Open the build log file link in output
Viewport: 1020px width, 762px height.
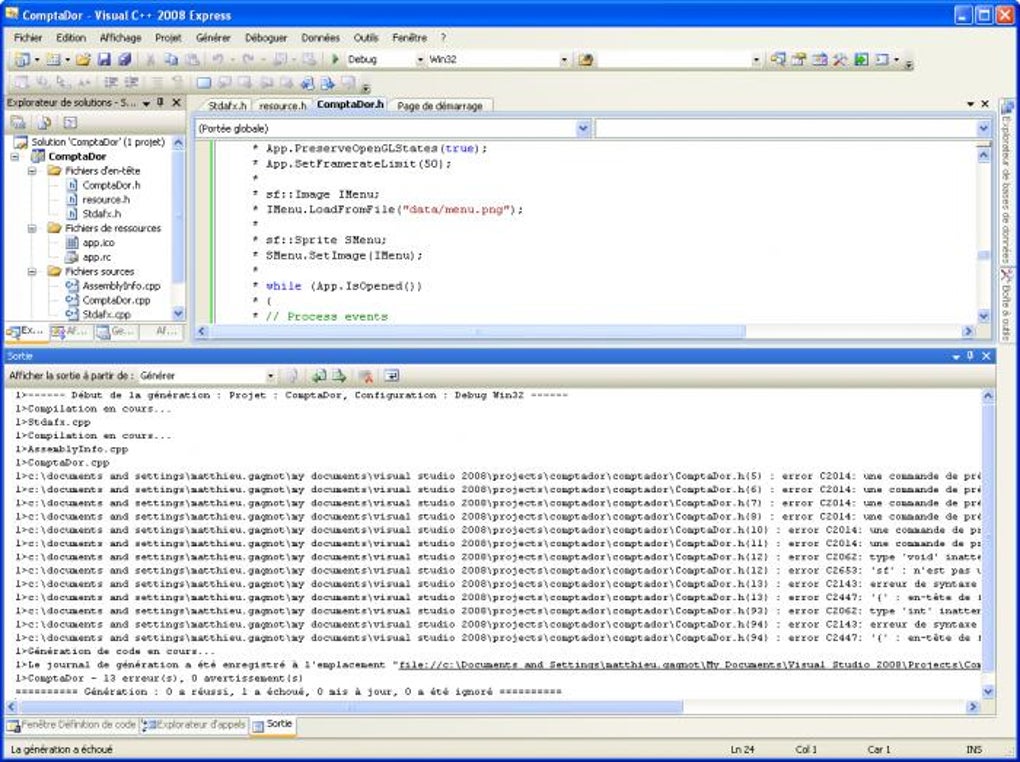click(x=689, y=665)
